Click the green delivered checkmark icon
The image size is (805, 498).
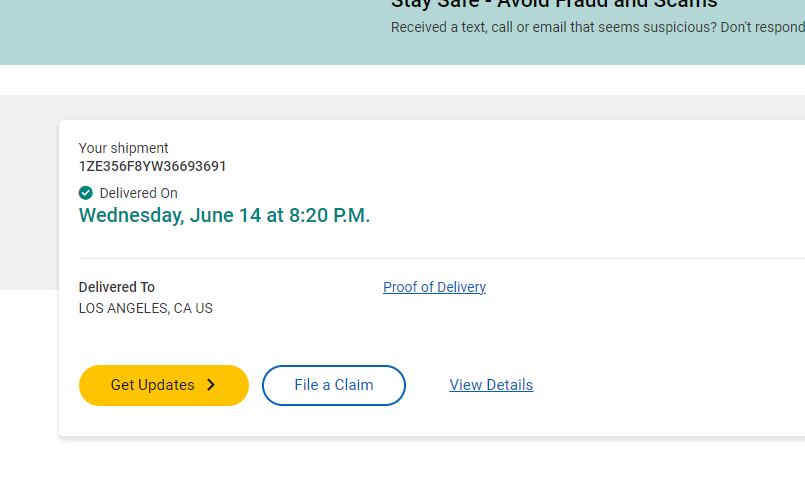pos(86,193)
